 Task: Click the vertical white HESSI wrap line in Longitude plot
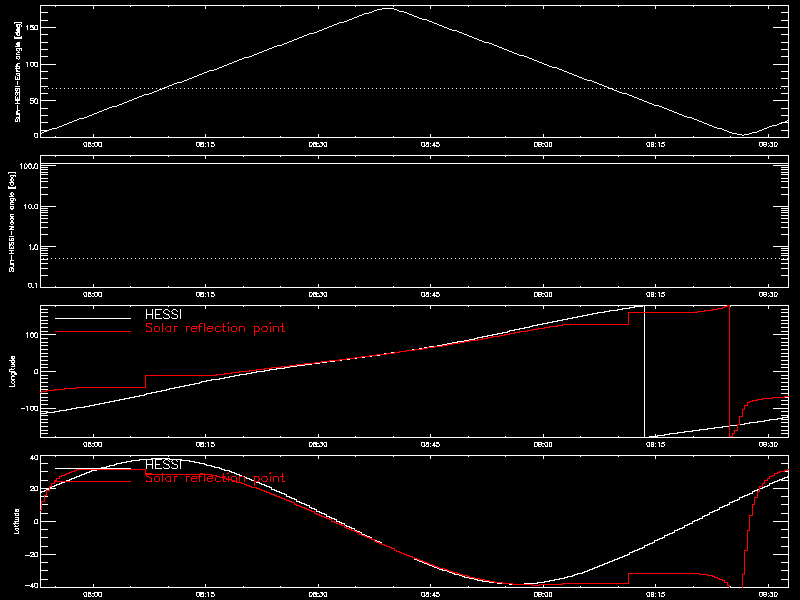(x=644, y=371)
